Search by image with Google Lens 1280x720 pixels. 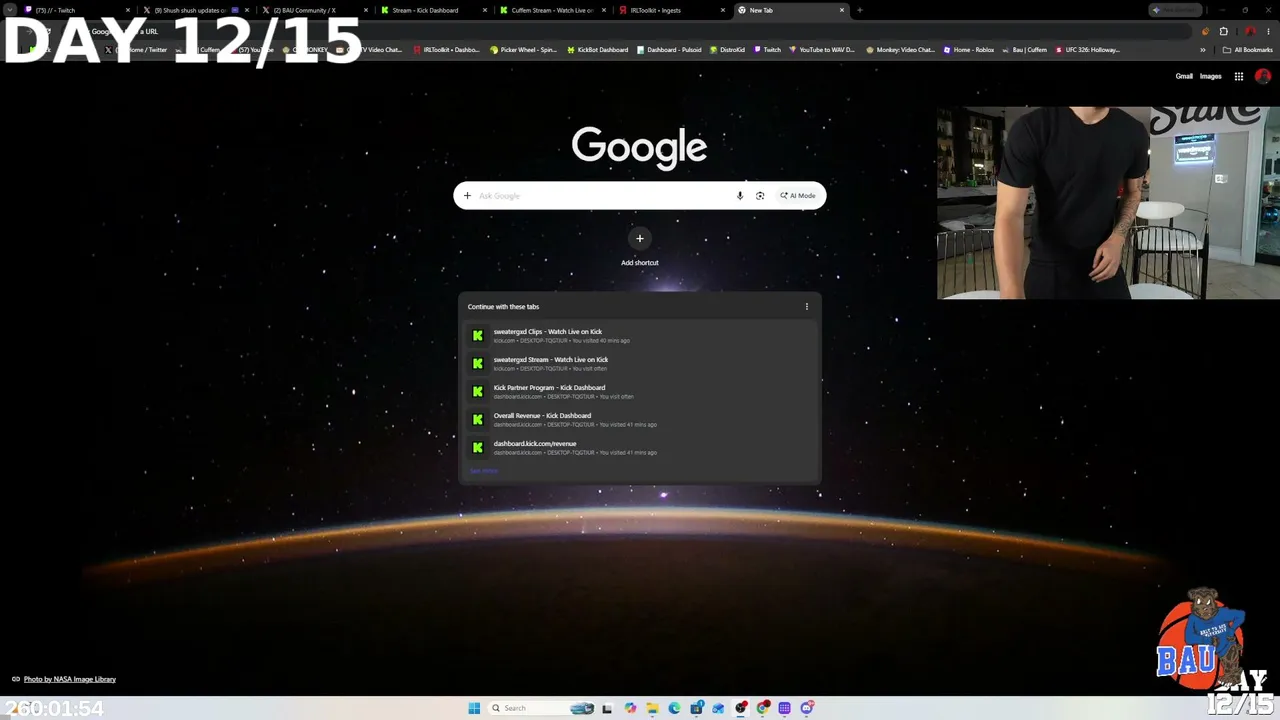point(760,196)
